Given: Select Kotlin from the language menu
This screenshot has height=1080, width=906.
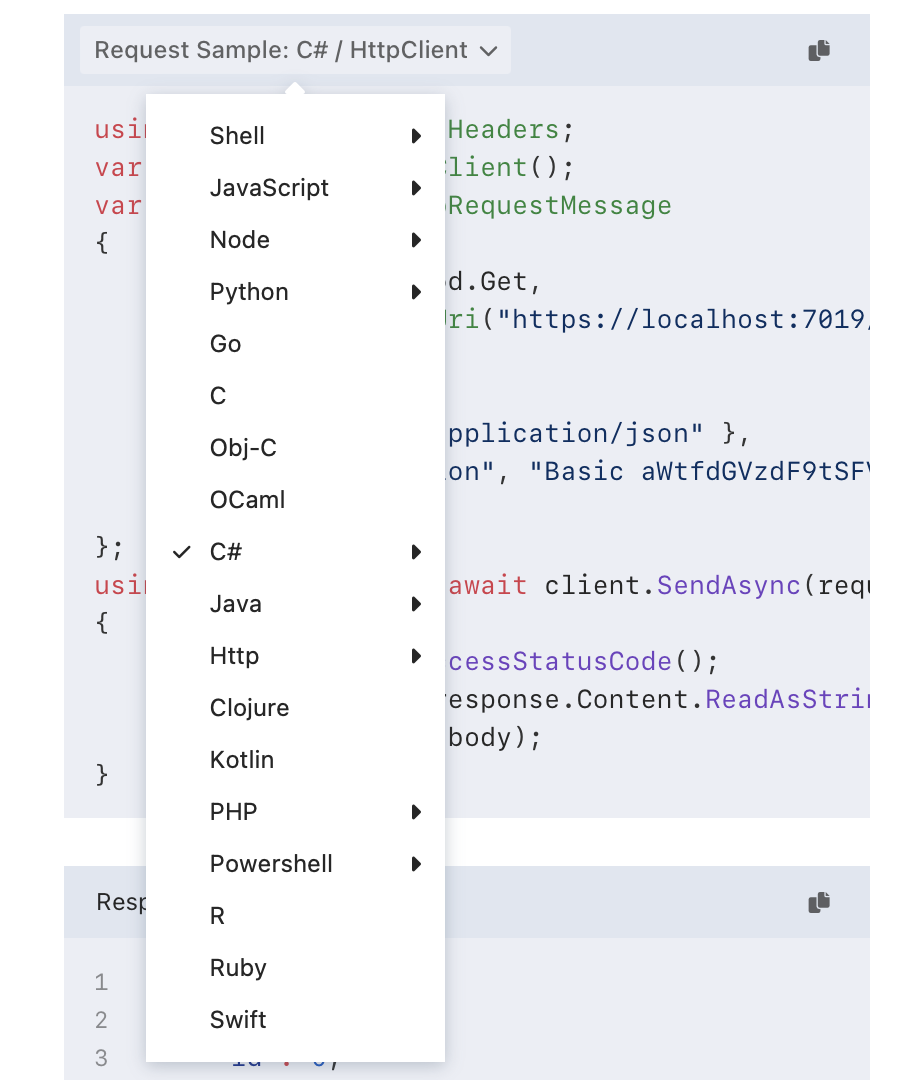Looking at the screenshot, I should (241, 760).
